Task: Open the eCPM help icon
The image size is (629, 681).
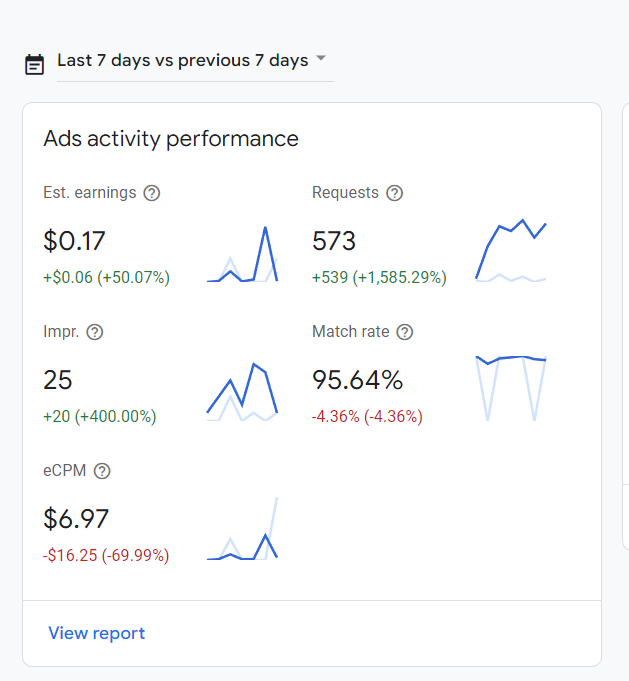Action: (x=102, y=471)
